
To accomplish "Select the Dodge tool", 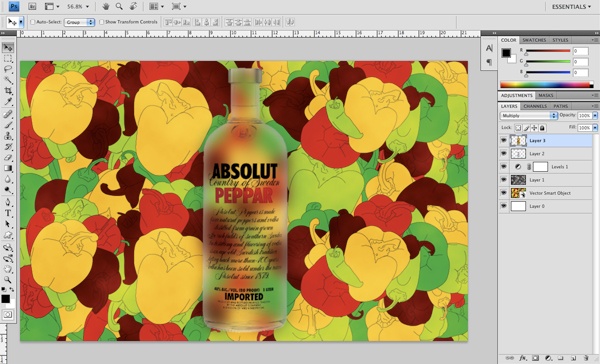I will (8, 189).
